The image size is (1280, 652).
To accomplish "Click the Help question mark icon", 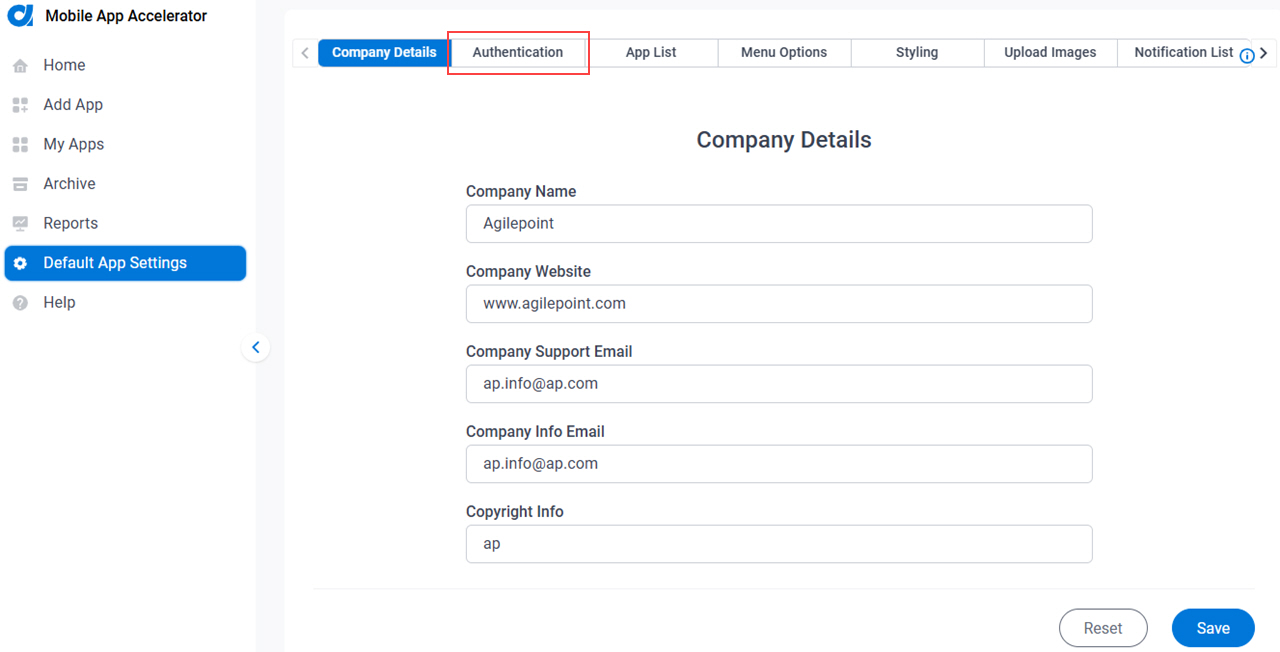I will click(20, 303).
